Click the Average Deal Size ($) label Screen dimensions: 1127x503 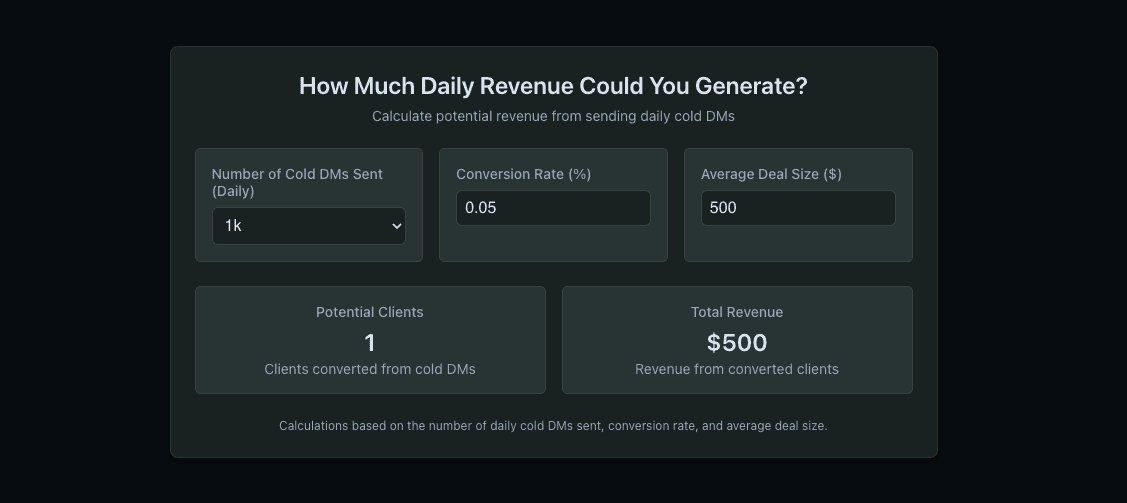coord(771,174)
